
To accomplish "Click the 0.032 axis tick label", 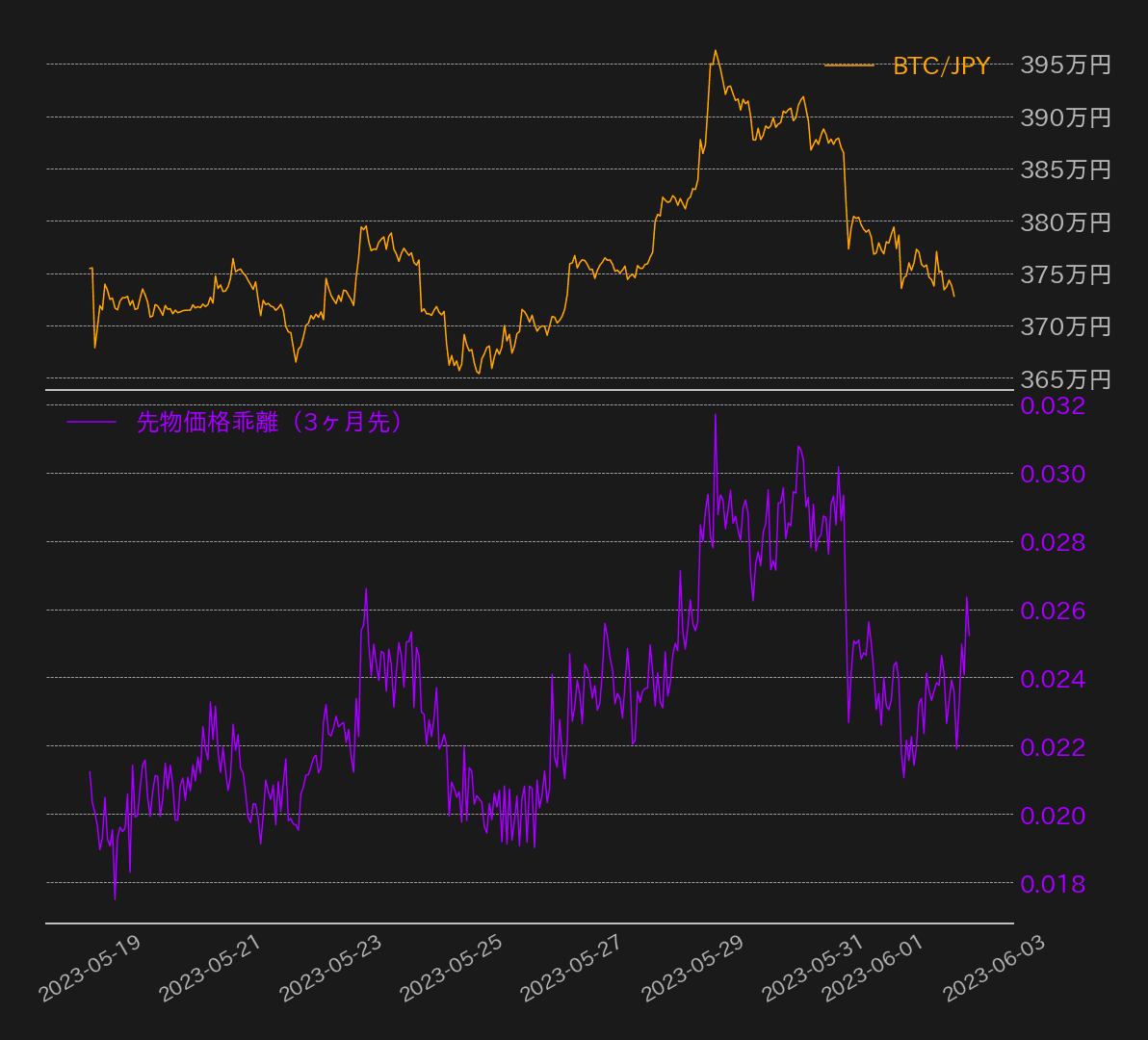I will 1053,405.
